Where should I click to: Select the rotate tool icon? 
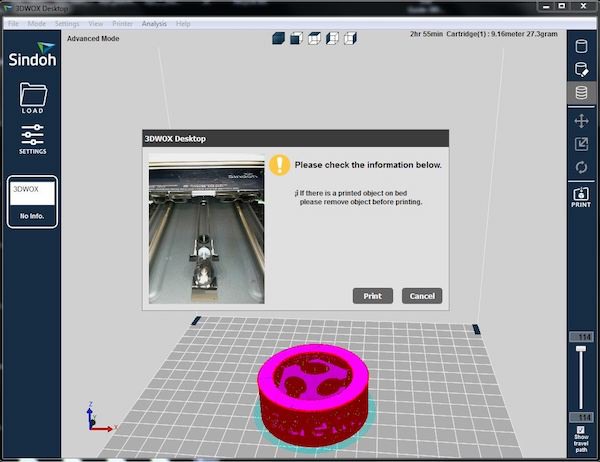(581, 167)
